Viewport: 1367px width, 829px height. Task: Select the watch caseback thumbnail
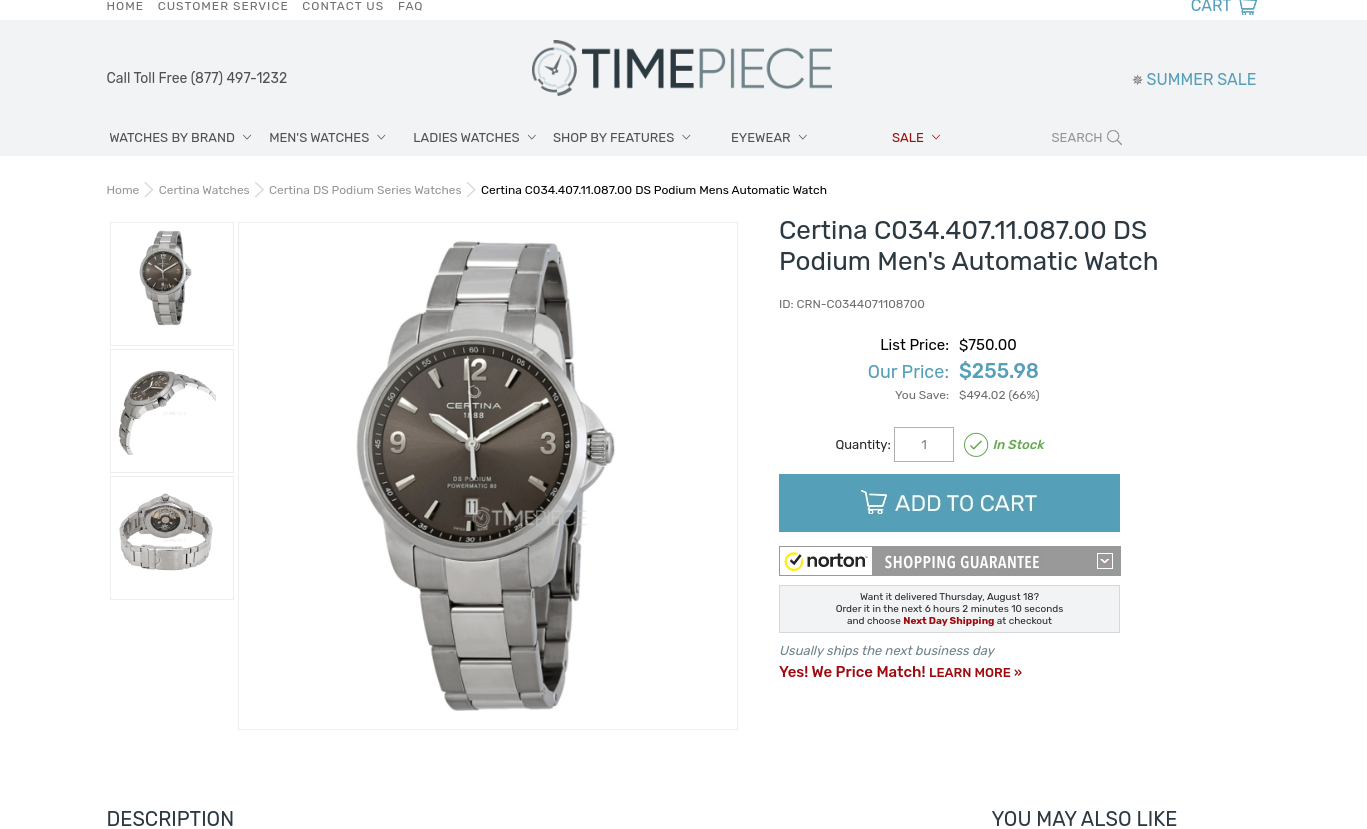click(172, 538)
